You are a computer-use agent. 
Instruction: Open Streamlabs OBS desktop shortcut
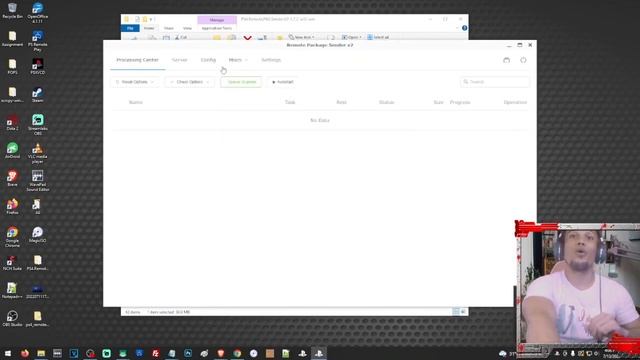38,124
